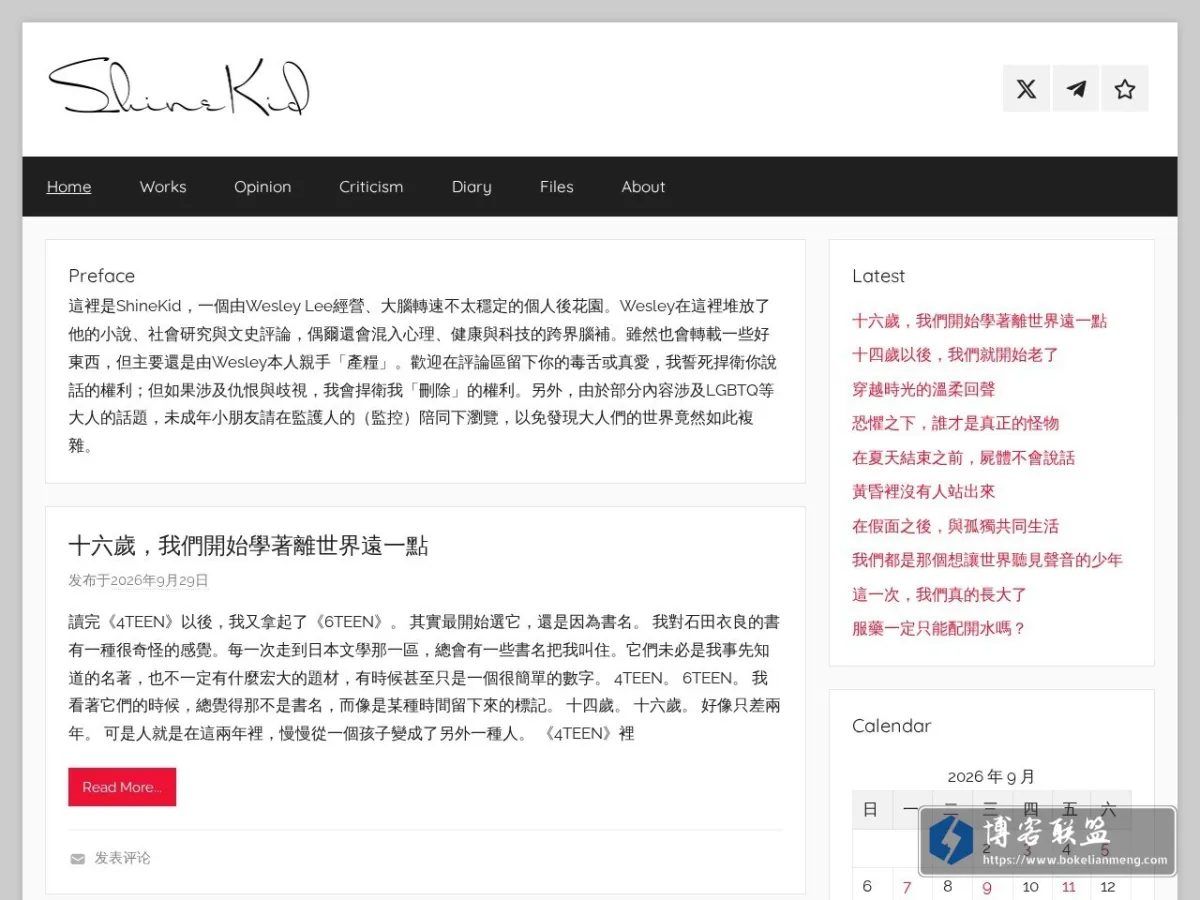Open the Telegram social icon

(x=1076, y=88)
